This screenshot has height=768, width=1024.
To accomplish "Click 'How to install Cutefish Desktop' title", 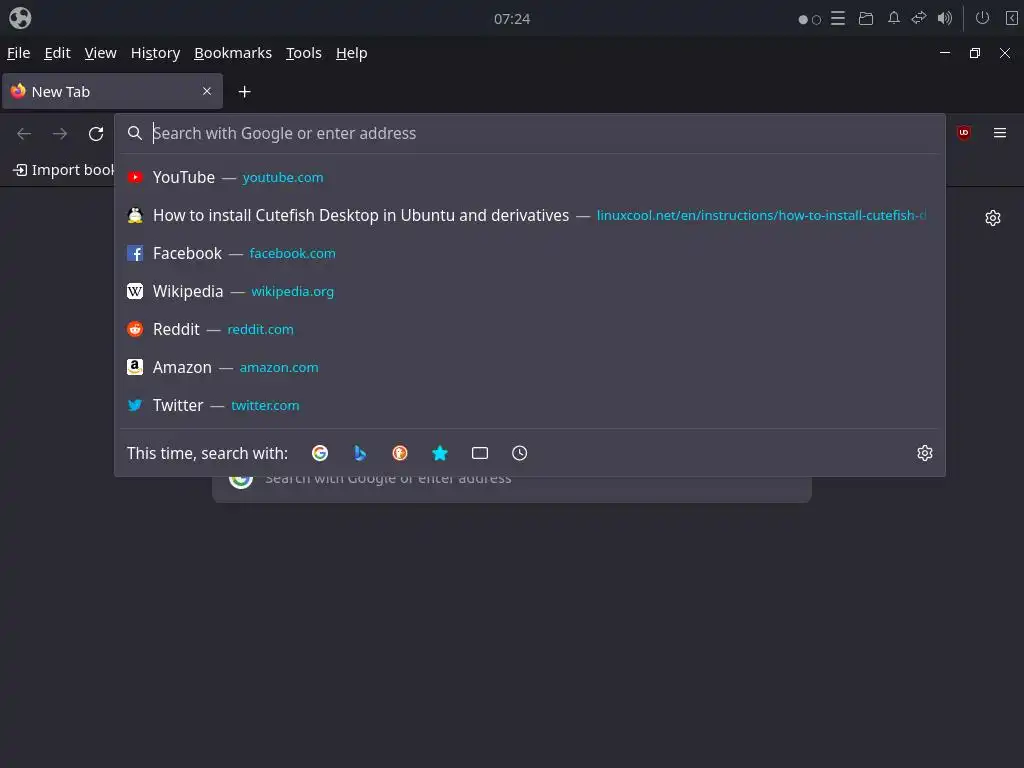I will coord(361,216).
